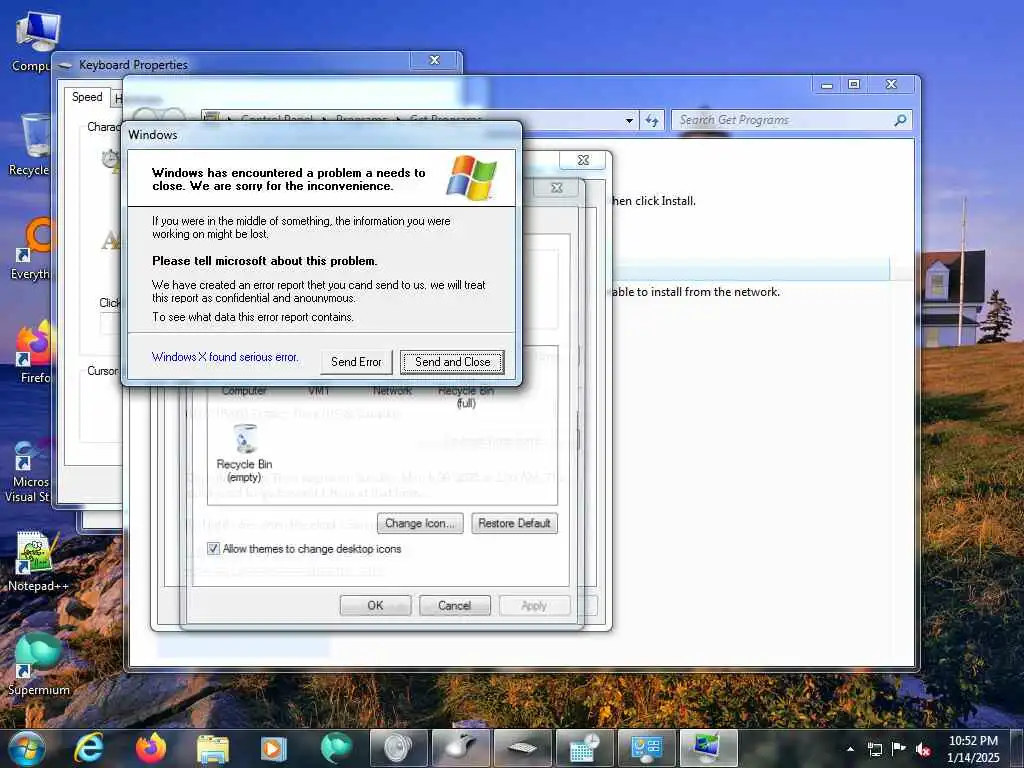Open the Action Center flag tray icon
1024x768 pixels.
point(899,749)
